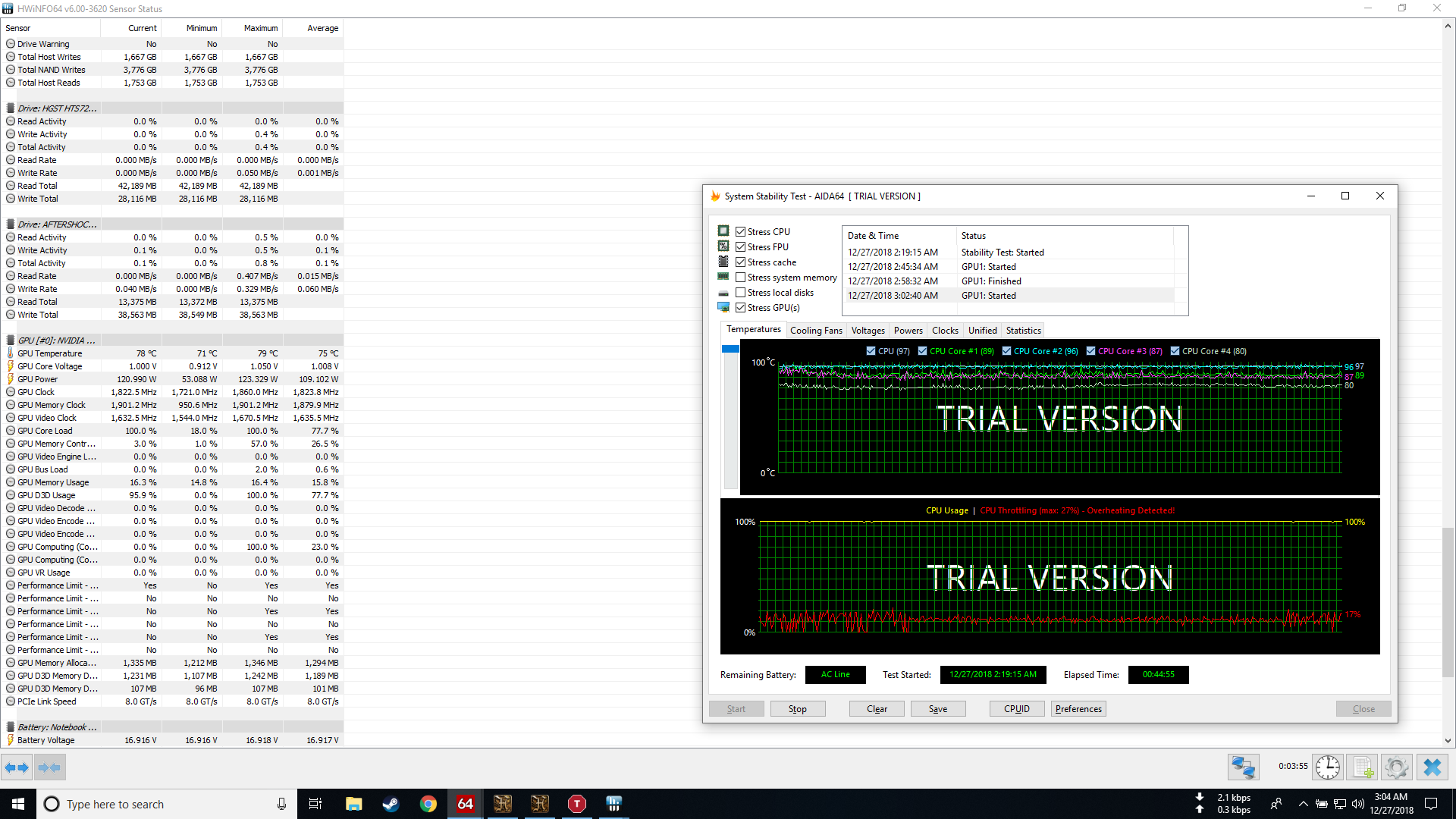
Task: Click the Clear button in AIDA64
Action: (877, 709)
